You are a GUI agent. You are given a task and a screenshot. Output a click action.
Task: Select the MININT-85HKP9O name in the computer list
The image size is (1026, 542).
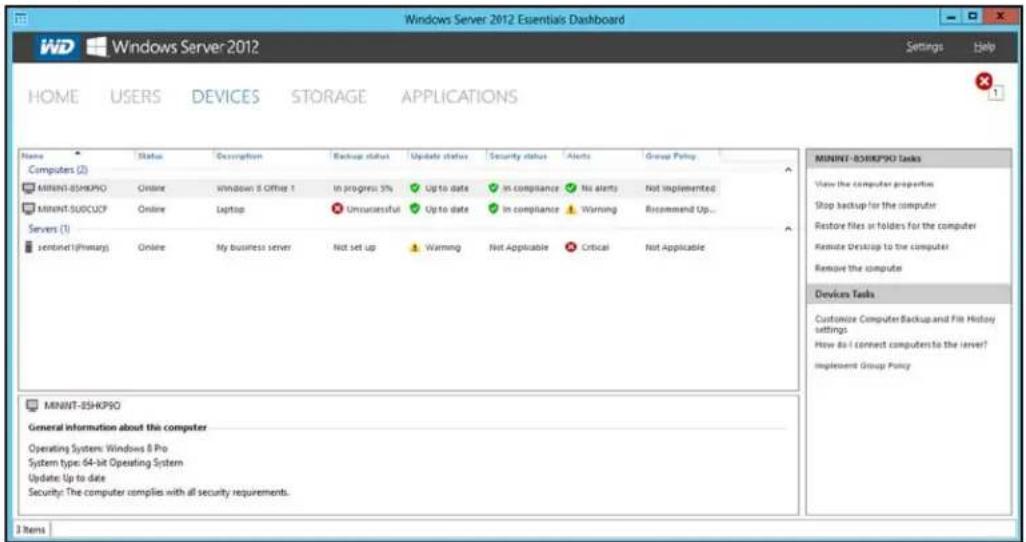[72, 189]
